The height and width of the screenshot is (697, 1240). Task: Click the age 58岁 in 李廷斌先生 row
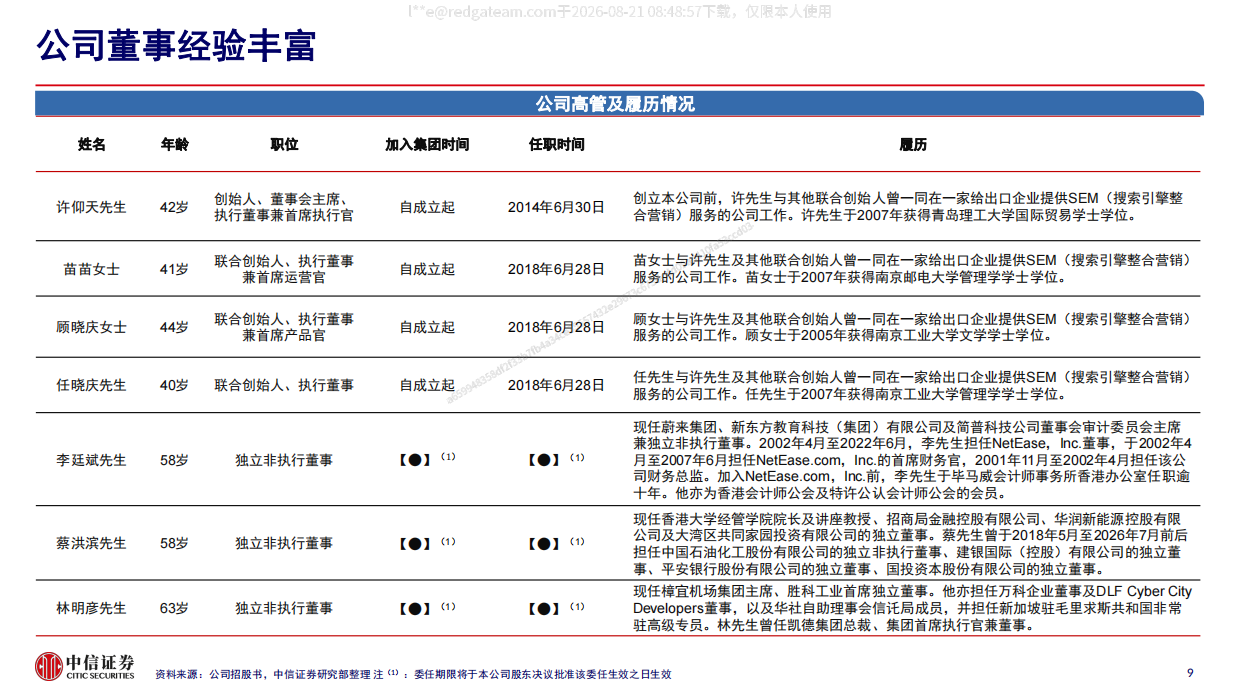coord(174,460)
